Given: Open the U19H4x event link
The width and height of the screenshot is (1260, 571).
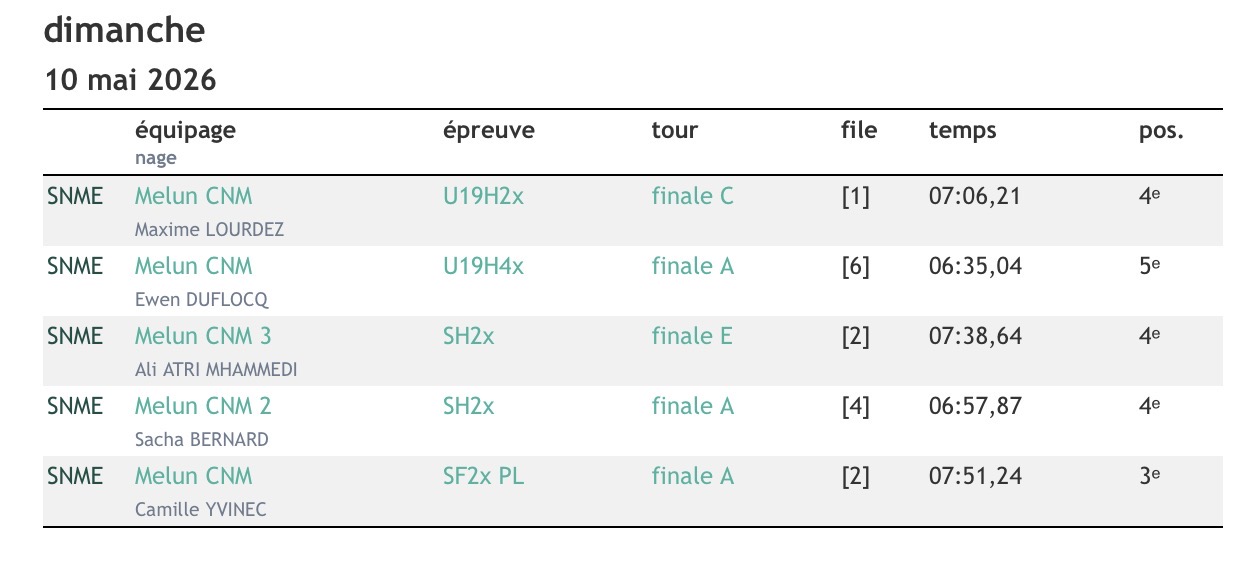Looking at the screenshot, I should click(483, 266).
